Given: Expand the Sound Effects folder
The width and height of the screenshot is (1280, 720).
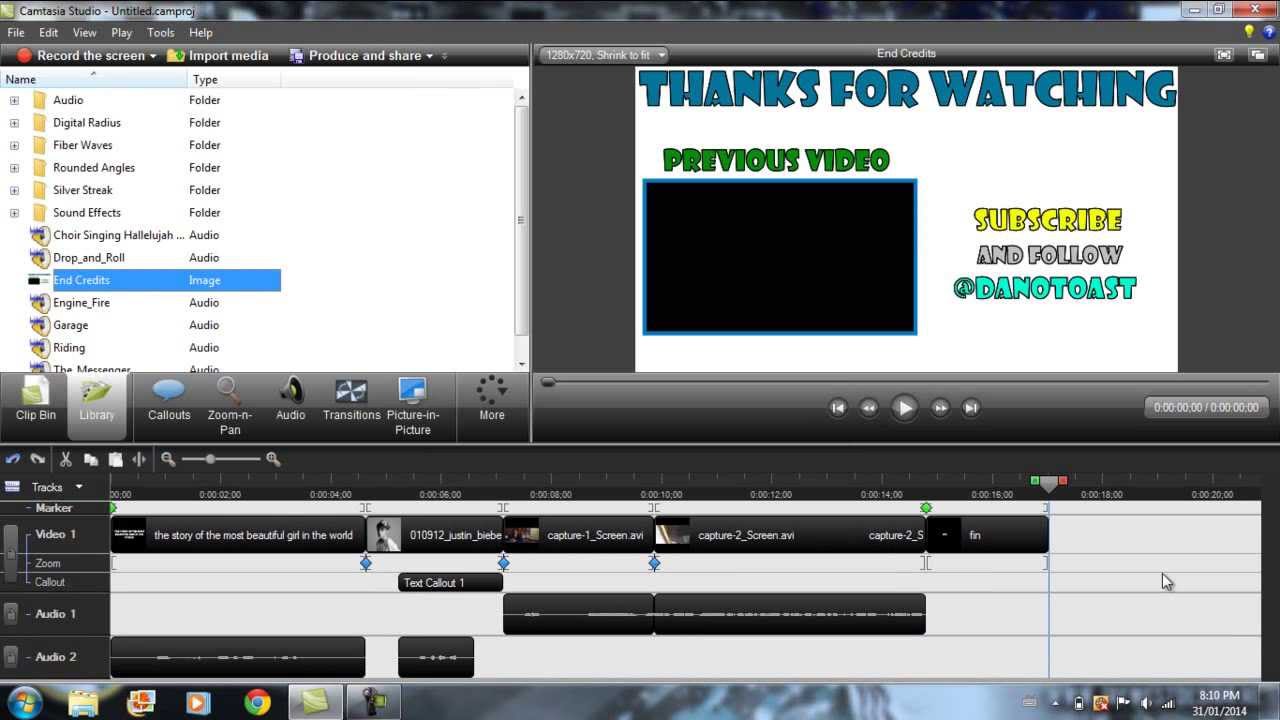Looking at the screenshot, I should 14,213.
